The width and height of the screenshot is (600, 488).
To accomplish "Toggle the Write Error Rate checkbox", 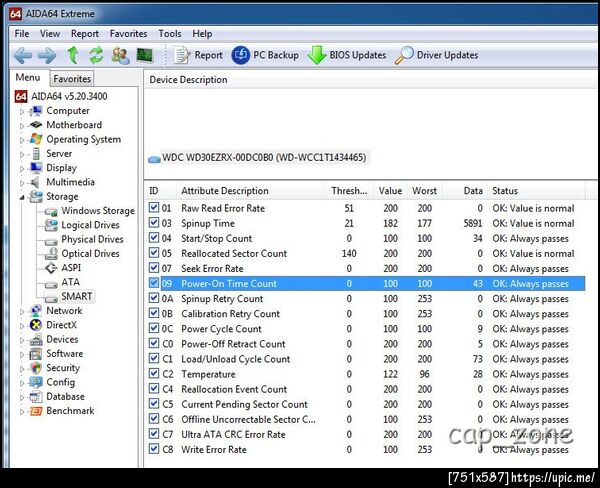I will click(154, 449).
